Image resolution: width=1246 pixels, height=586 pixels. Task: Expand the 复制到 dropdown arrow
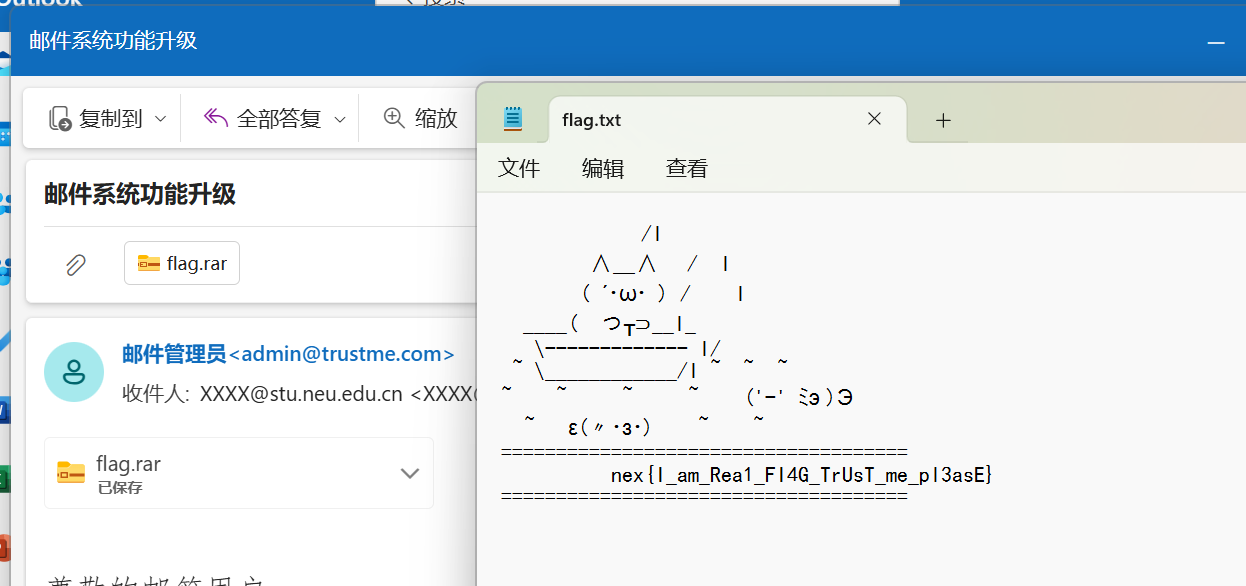pyautogui.click(x=160, y=119)
